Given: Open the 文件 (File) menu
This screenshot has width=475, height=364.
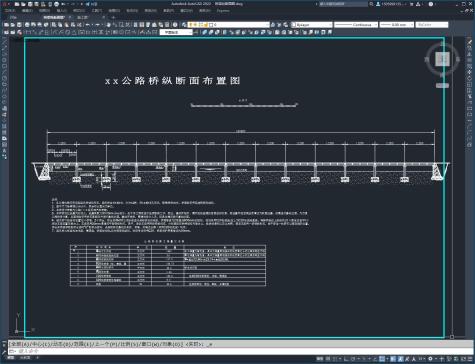Looking at the screenshot, I should pyautogui.click(x=9, y=11).
